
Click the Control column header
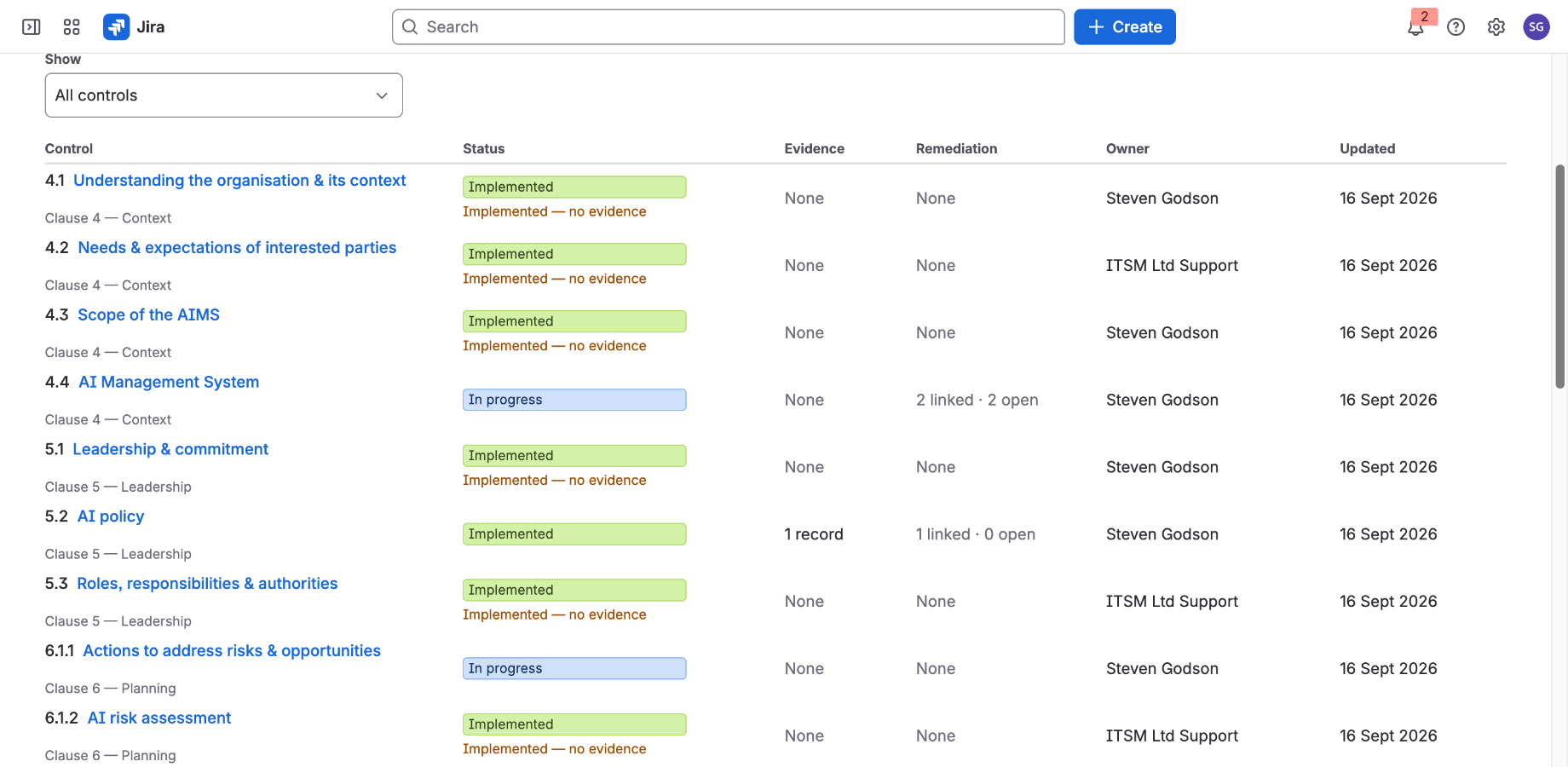69,148
